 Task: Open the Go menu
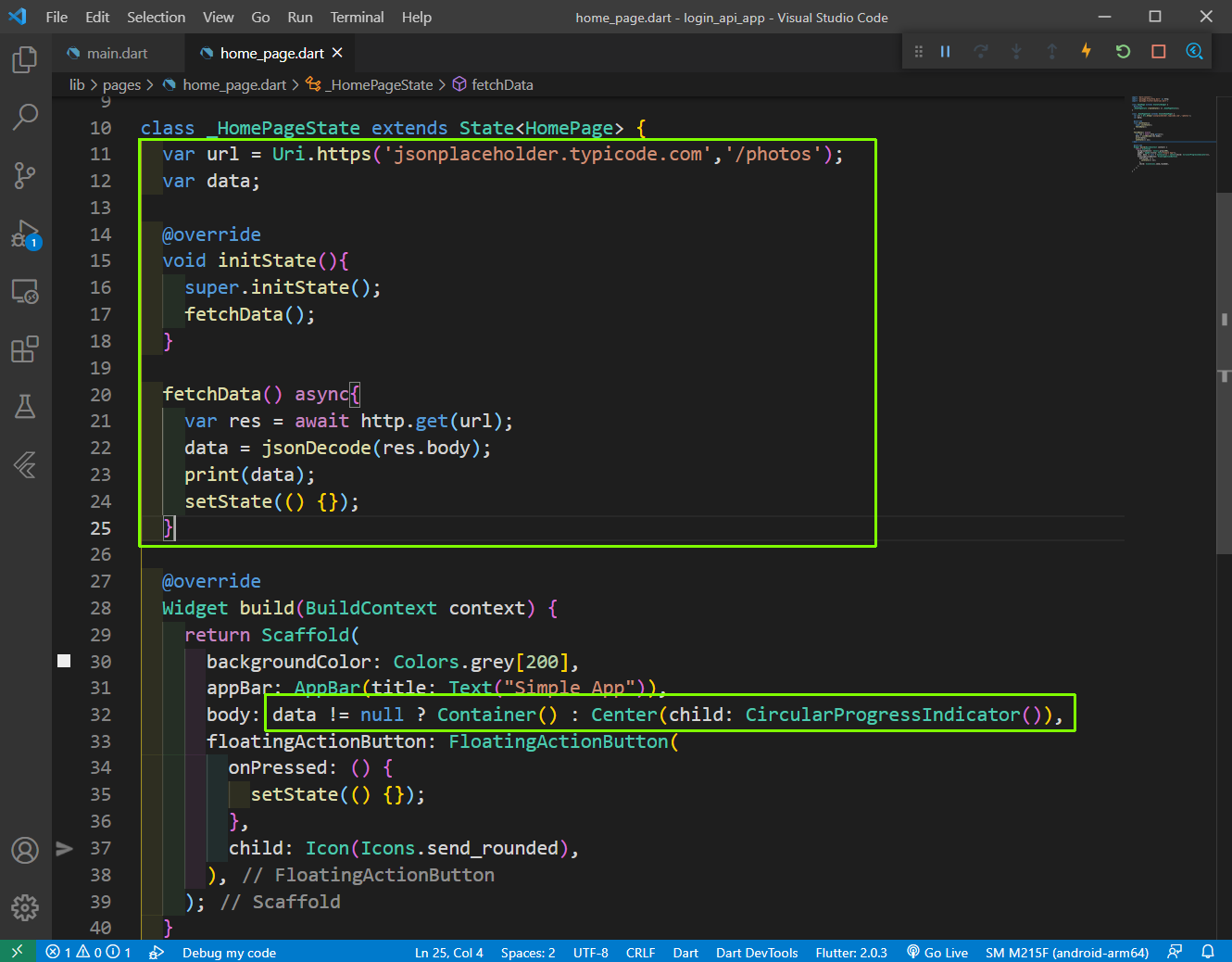point(260,17)
